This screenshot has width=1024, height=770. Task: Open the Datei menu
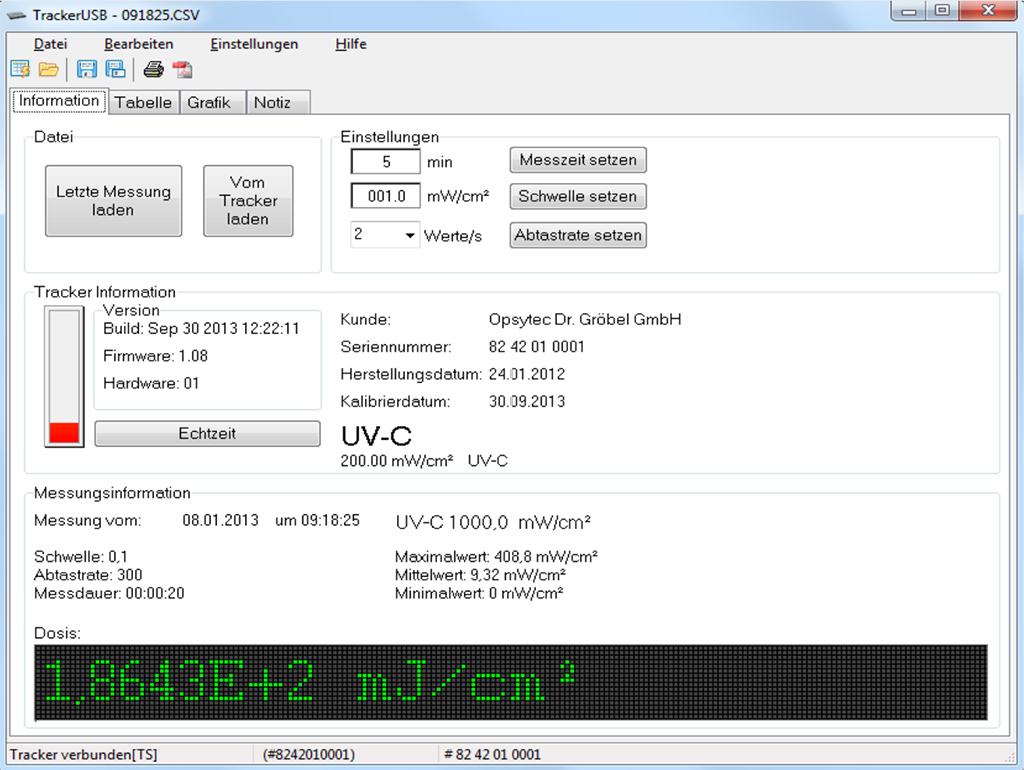pos(50,44)
